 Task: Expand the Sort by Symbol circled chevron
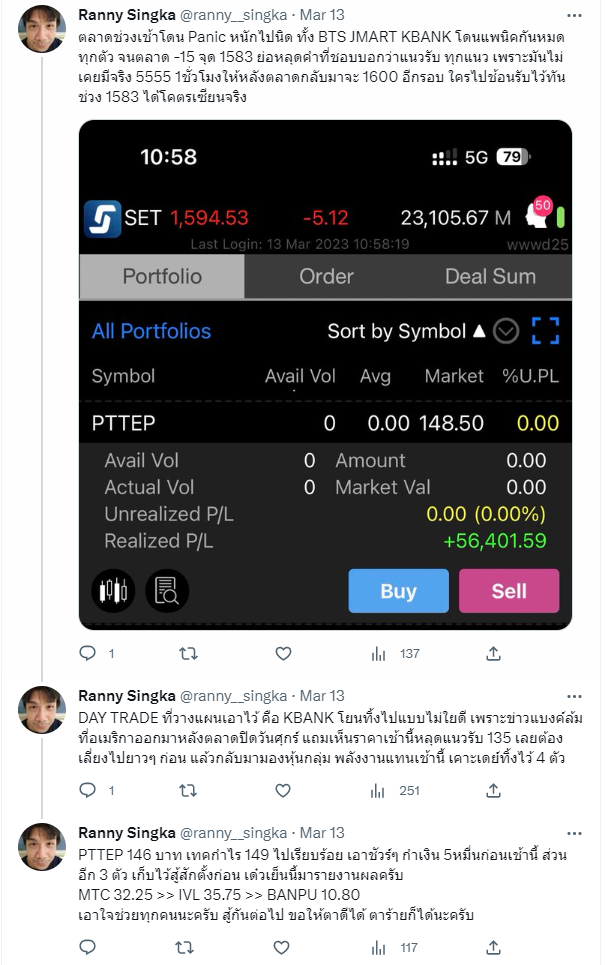pyautogui.click(x=507, y=331)
